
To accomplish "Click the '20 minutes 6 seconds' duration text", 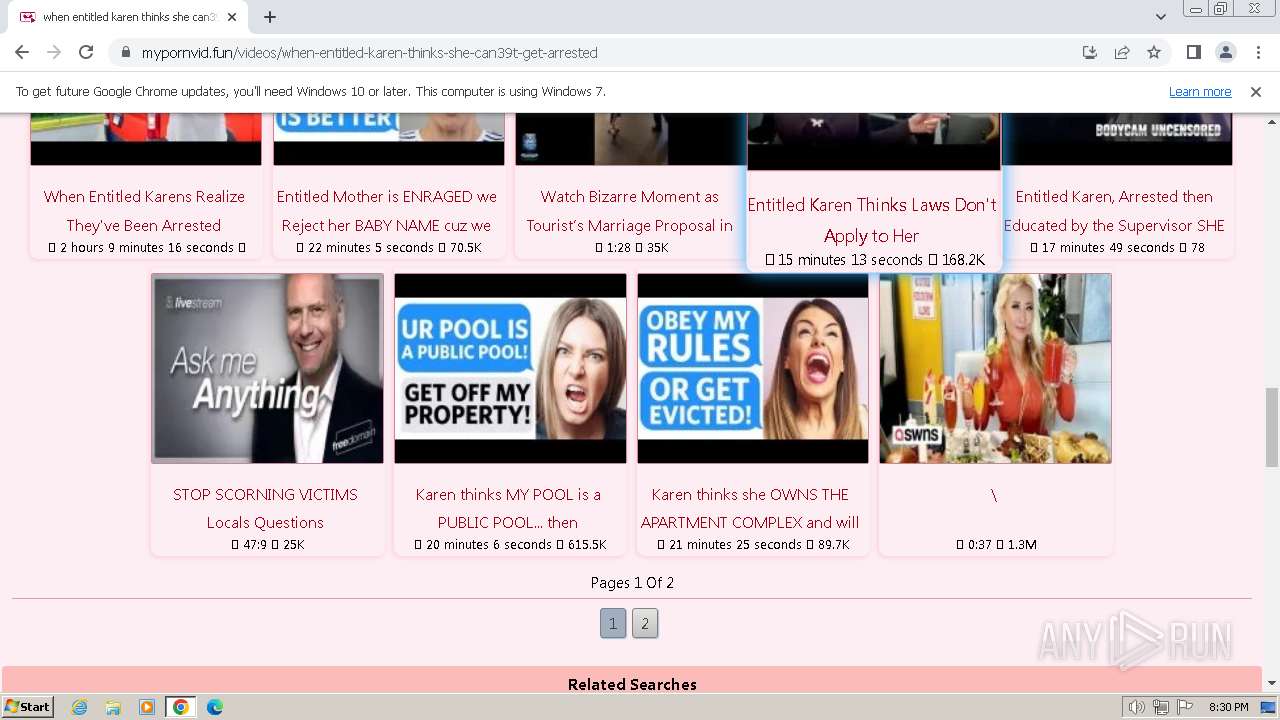I will click(x=489, y=545).
